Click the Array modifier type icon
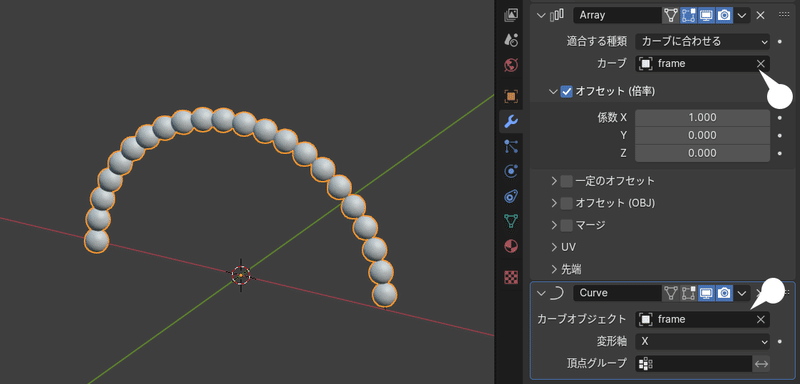The height and width of the screenshot is (384, 800). pos(557,15)
